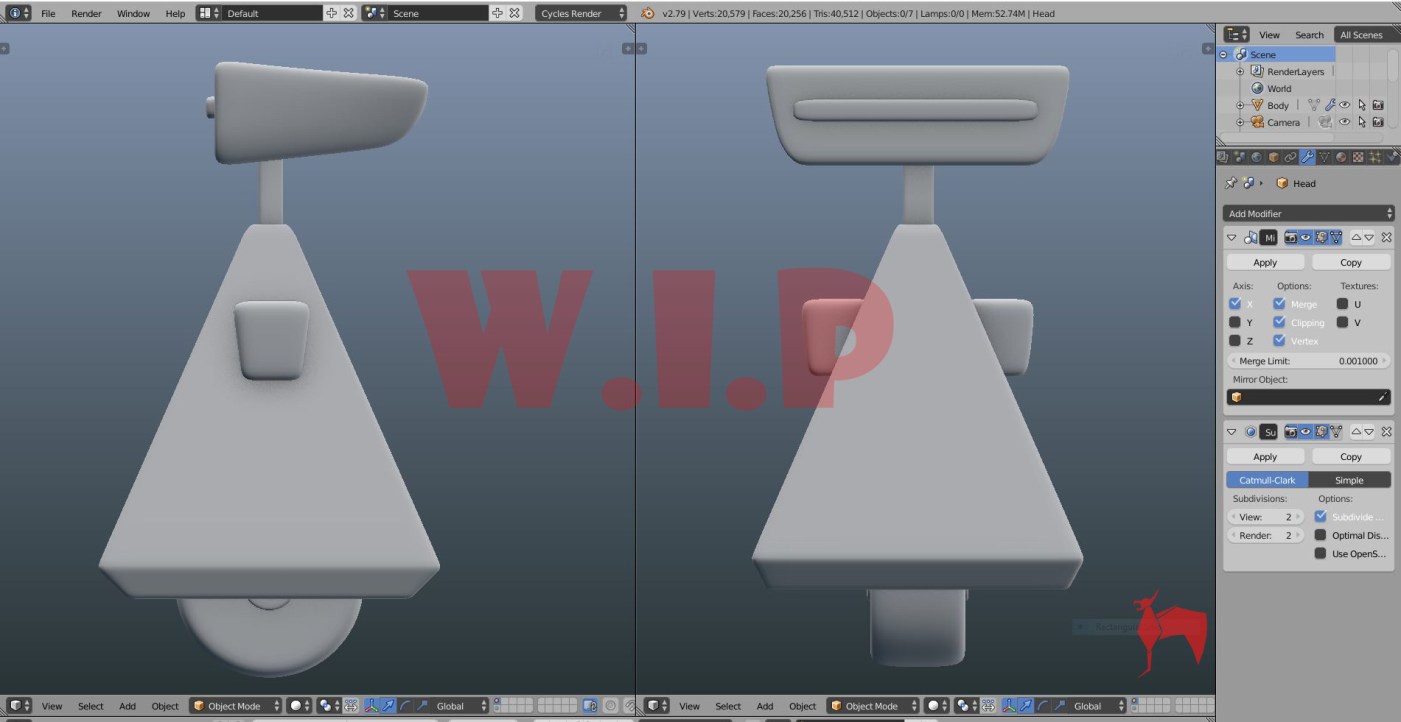
Task: Apply the Mirror modifier
Action: coord(1265,262)
